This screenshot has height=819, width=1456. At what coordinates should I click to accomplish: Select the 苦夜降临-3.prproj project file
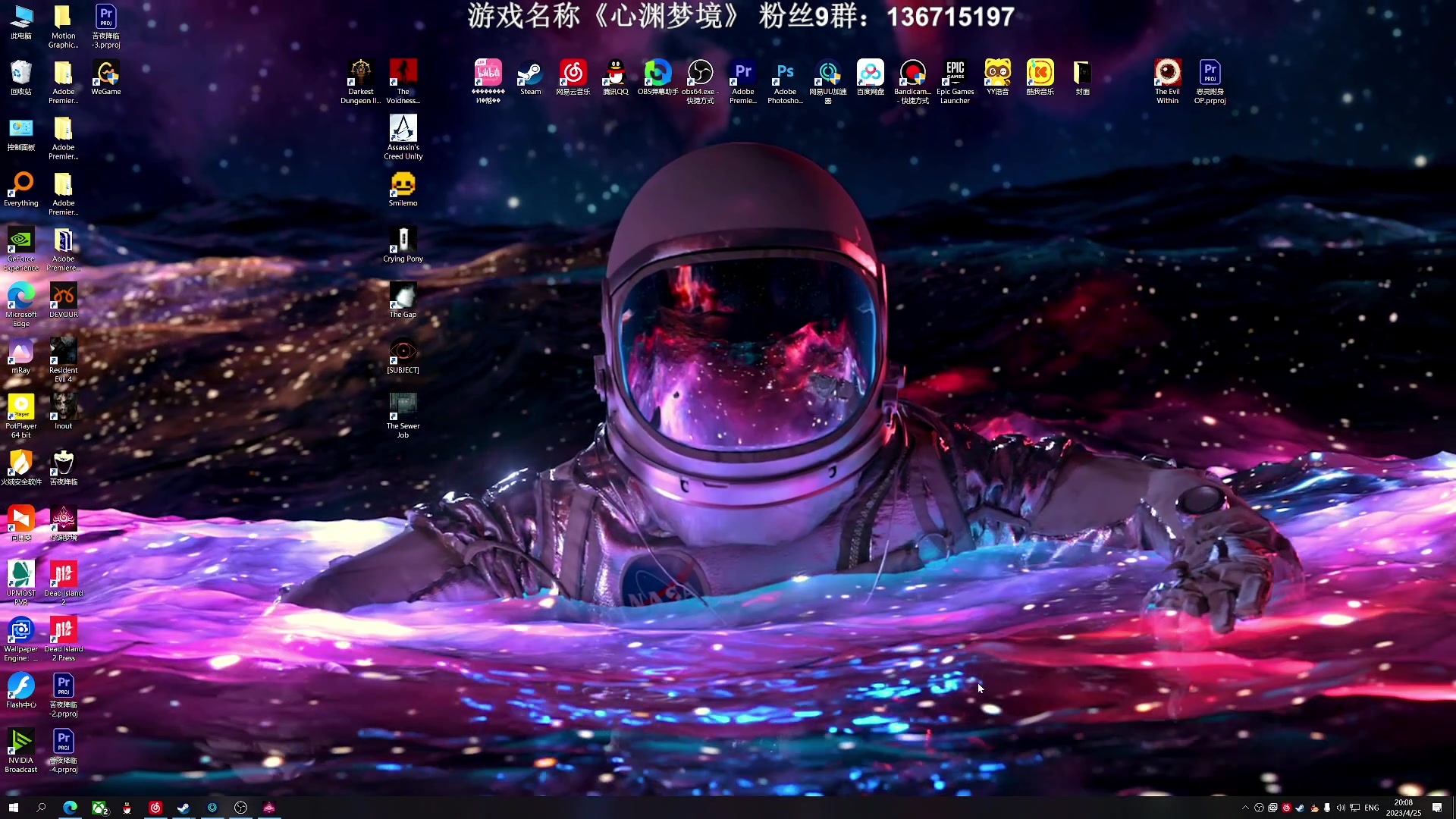[x=105, y=27]
